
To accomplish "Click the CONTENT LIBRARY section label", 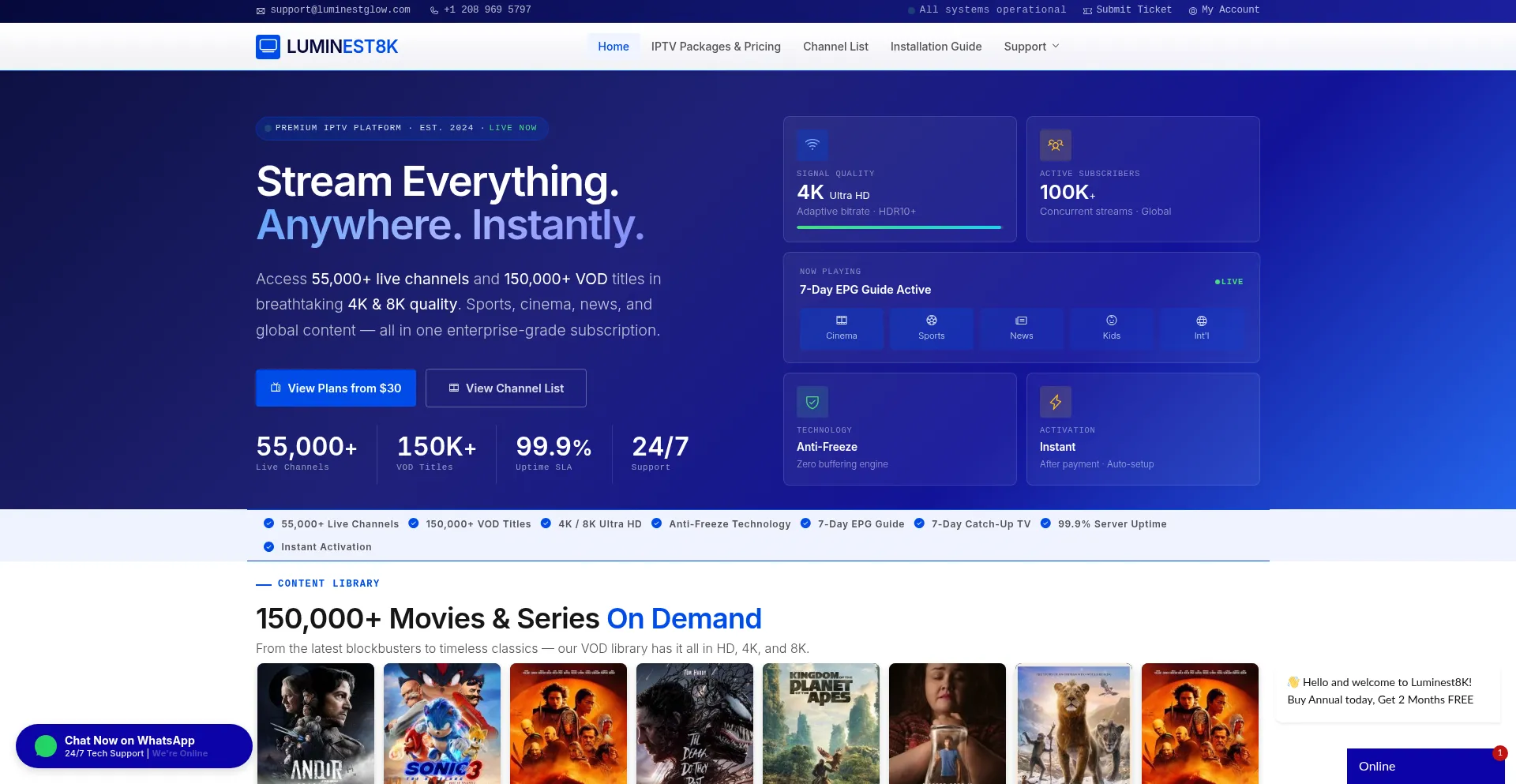I will [x=328, y=583].
